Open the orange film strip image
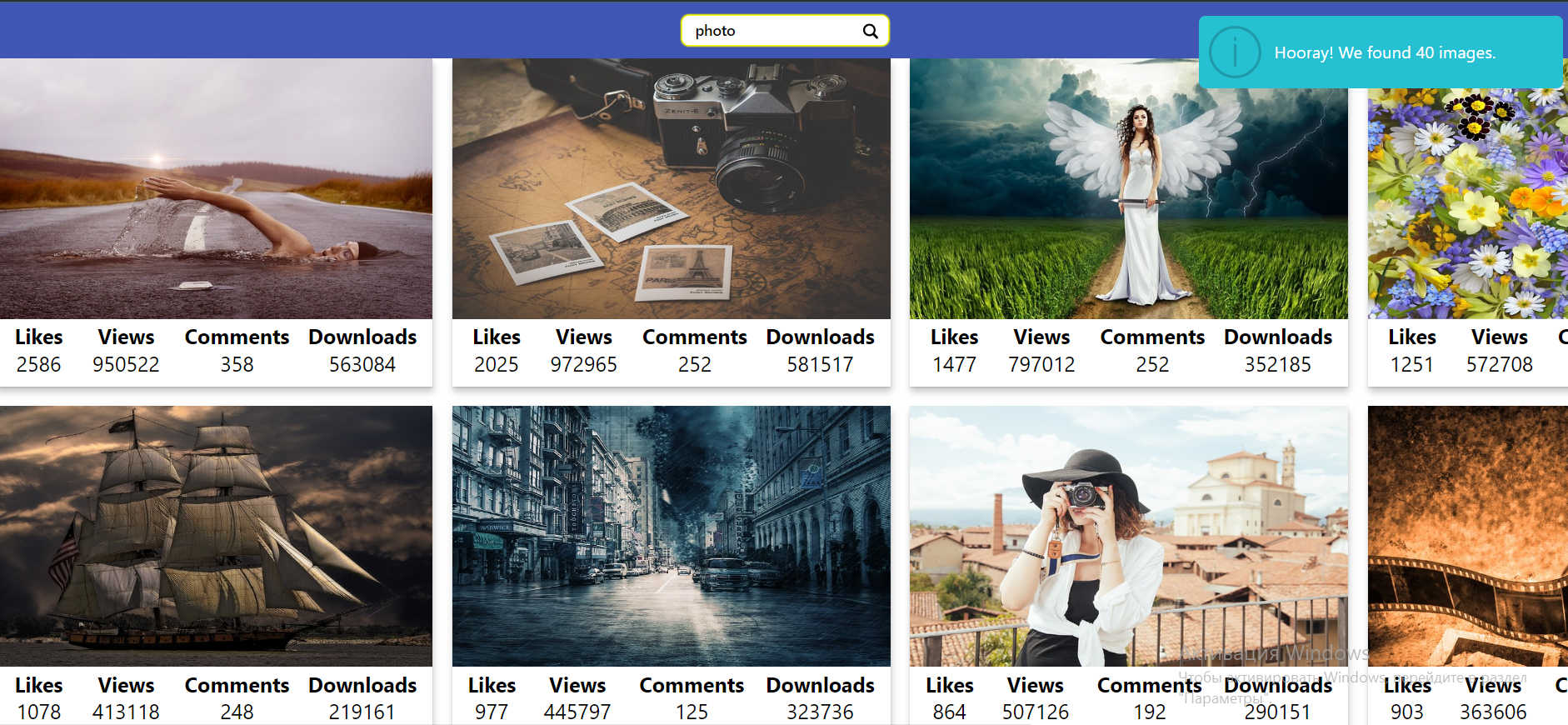This screenshot has width=1568, height=725. pyautogui.click(x=1468, y=536)
